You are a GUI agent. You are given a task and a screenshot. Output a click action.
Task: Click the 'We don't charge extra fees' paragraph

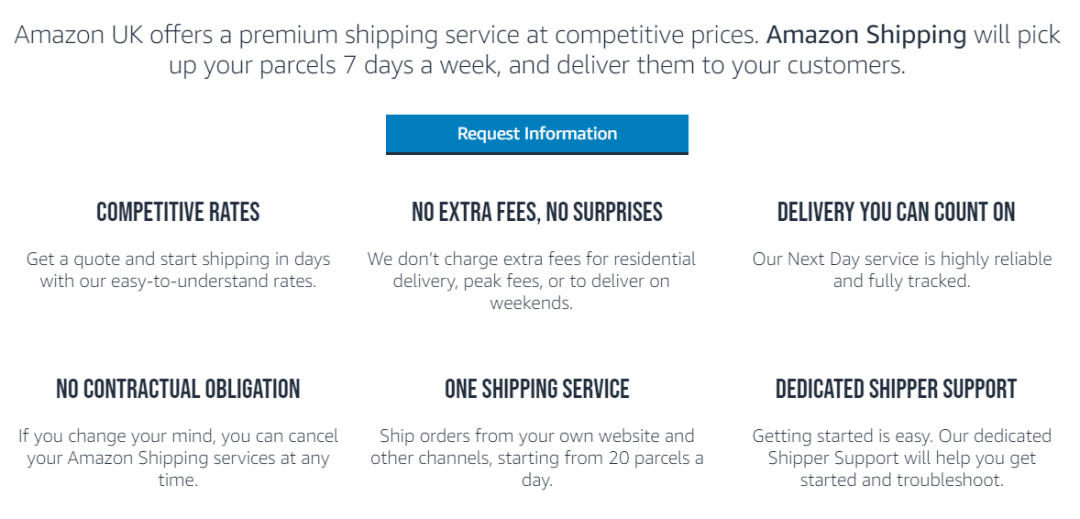(x=531, y=281)
